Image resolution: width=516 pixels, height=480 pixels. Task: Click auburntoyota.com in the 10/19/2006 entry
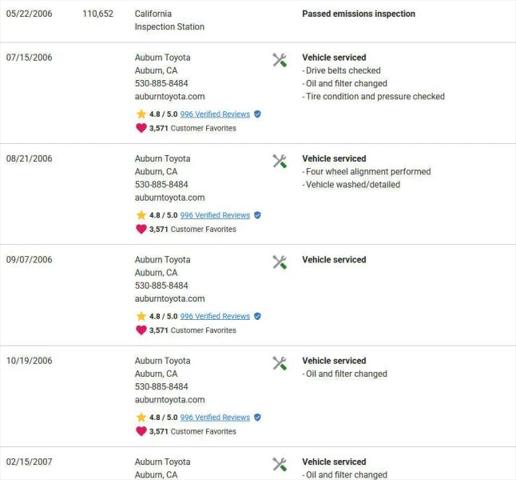(170, 400)
